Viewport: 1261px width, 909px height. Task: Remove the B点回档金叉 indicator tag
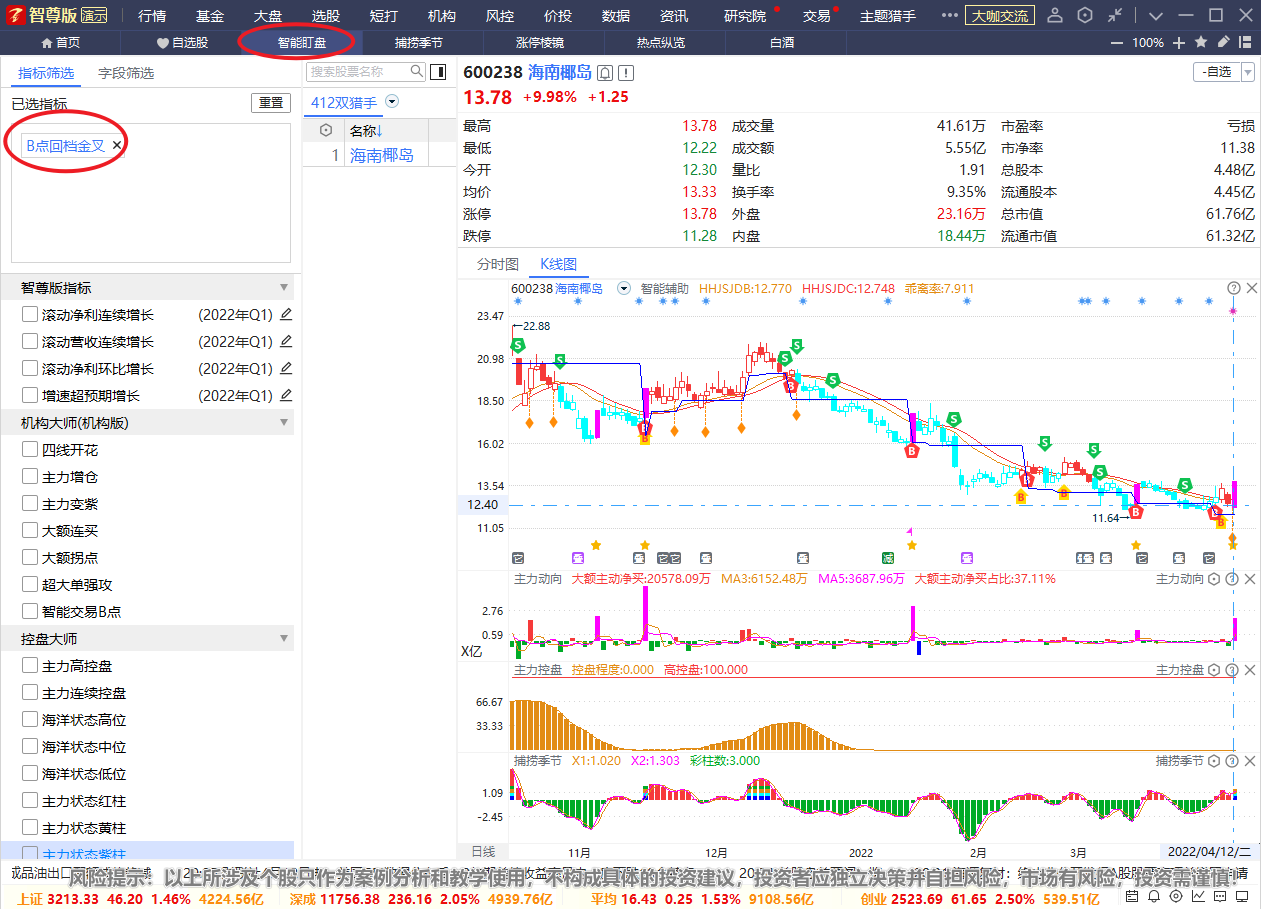click(x=117, y=145)
